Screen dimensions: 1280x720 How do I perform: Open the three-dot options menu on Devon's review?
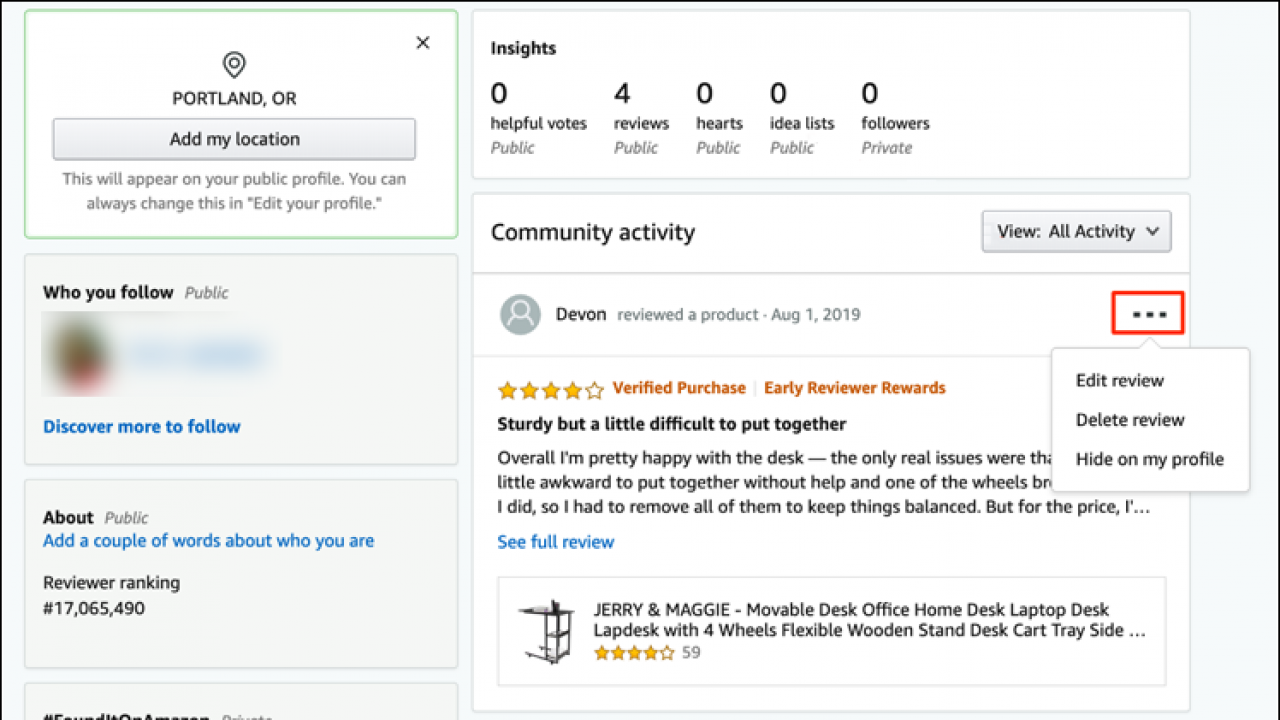tap(1148, 313)
